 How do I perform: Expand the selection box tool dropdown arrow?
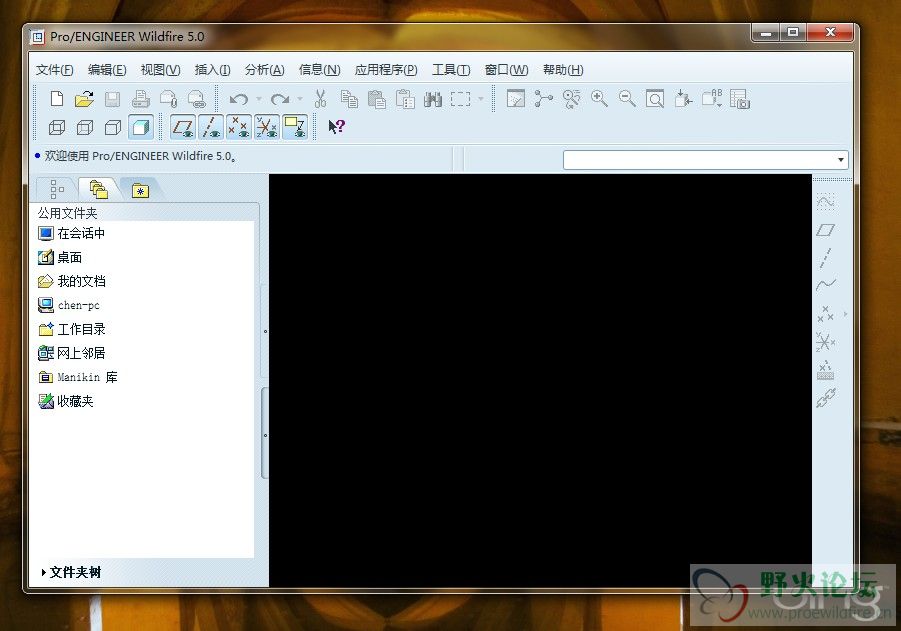(x=481, y=99)
